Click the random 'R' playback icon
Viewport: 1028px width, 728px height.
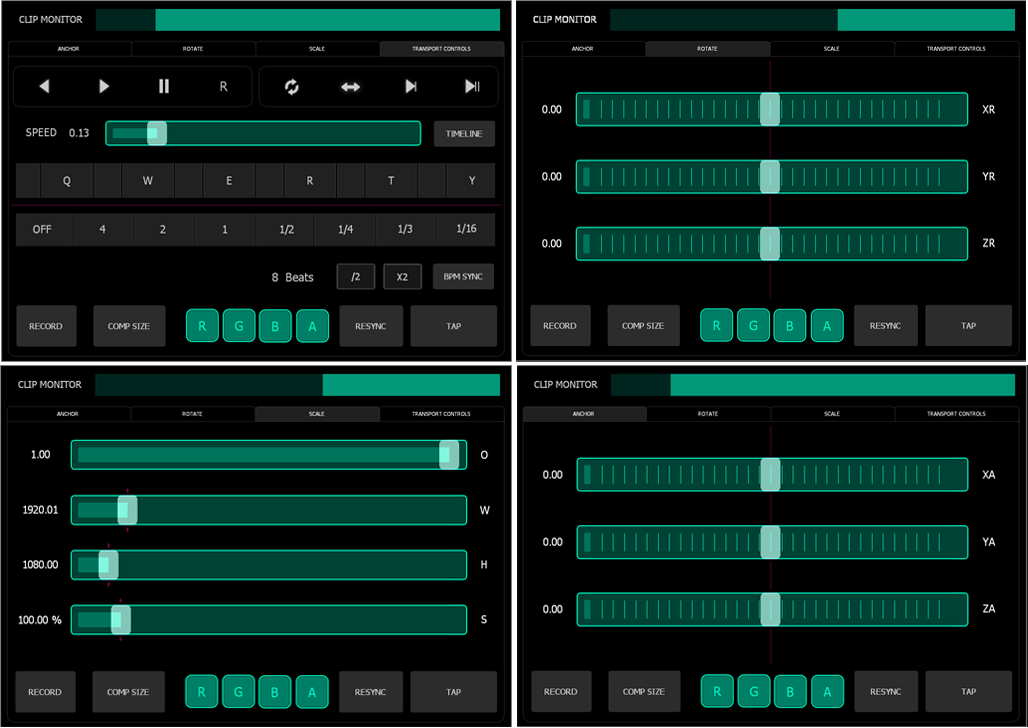click(x=223, y=87)
